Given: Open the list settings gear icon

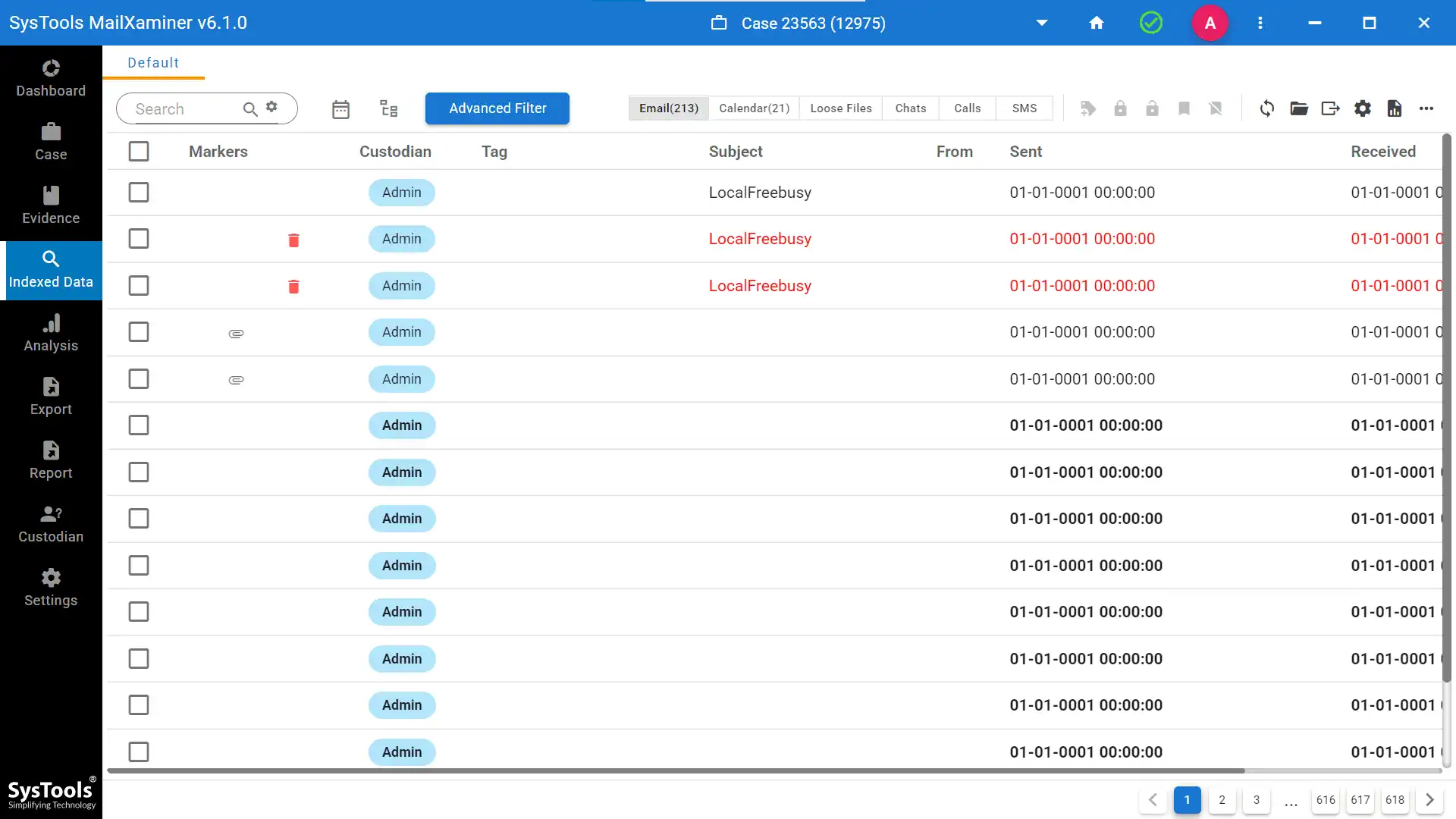Looking at the screenshot, I should 1363,108.
